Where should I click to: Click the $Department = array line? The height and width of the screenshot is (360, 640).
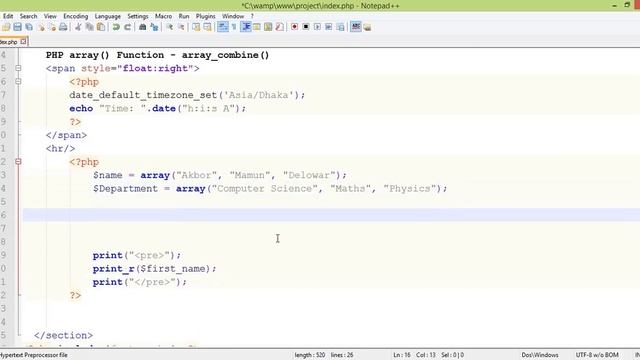(270, 189)
